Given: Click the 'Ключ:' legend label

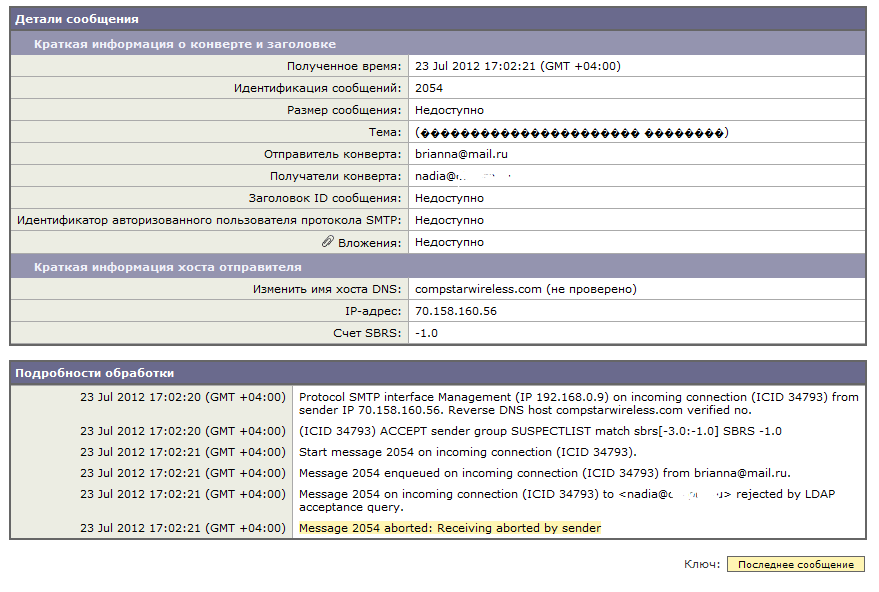Looking at the screenshot, I should coord(702,564).
